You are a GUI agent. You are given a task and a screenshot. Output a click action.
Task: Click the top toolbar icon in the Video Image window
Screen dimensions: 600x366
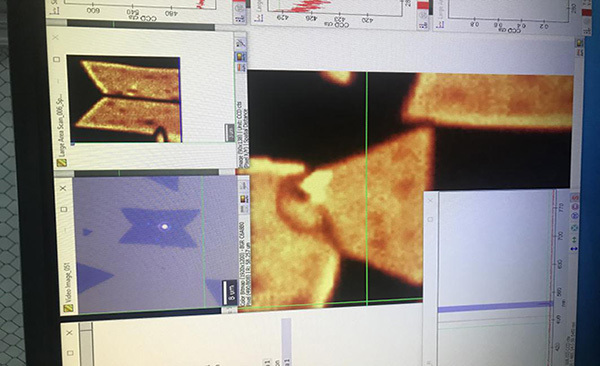(x=243, y=186)
